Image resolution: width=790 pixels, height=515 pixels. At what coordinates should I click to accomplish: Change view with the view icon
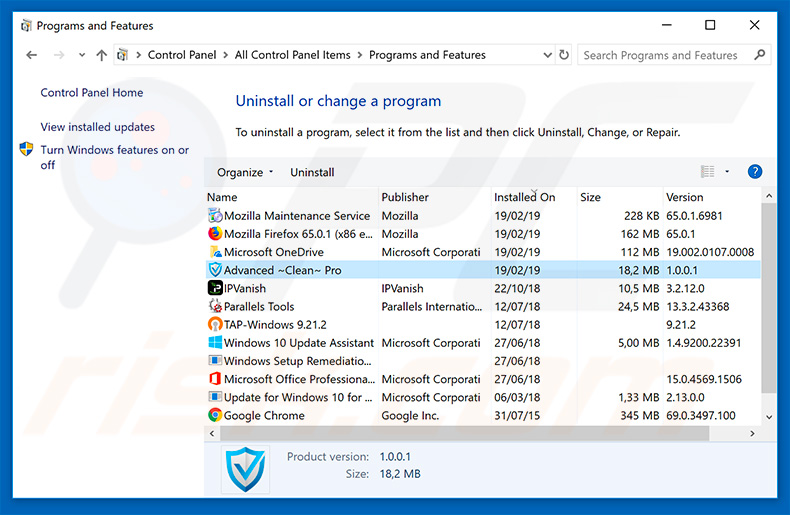point(707,172)
